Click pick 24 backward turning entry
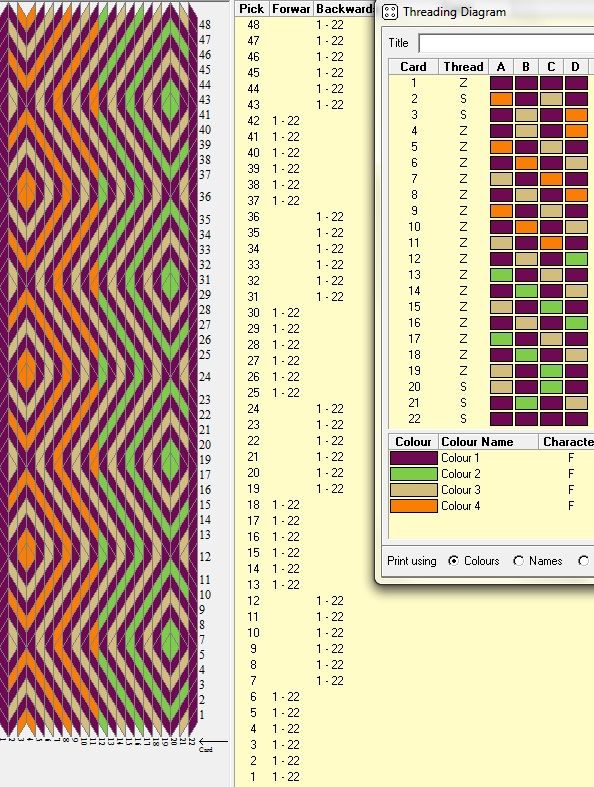The width and height of the screenshot is (594, 787). (330, 409)
